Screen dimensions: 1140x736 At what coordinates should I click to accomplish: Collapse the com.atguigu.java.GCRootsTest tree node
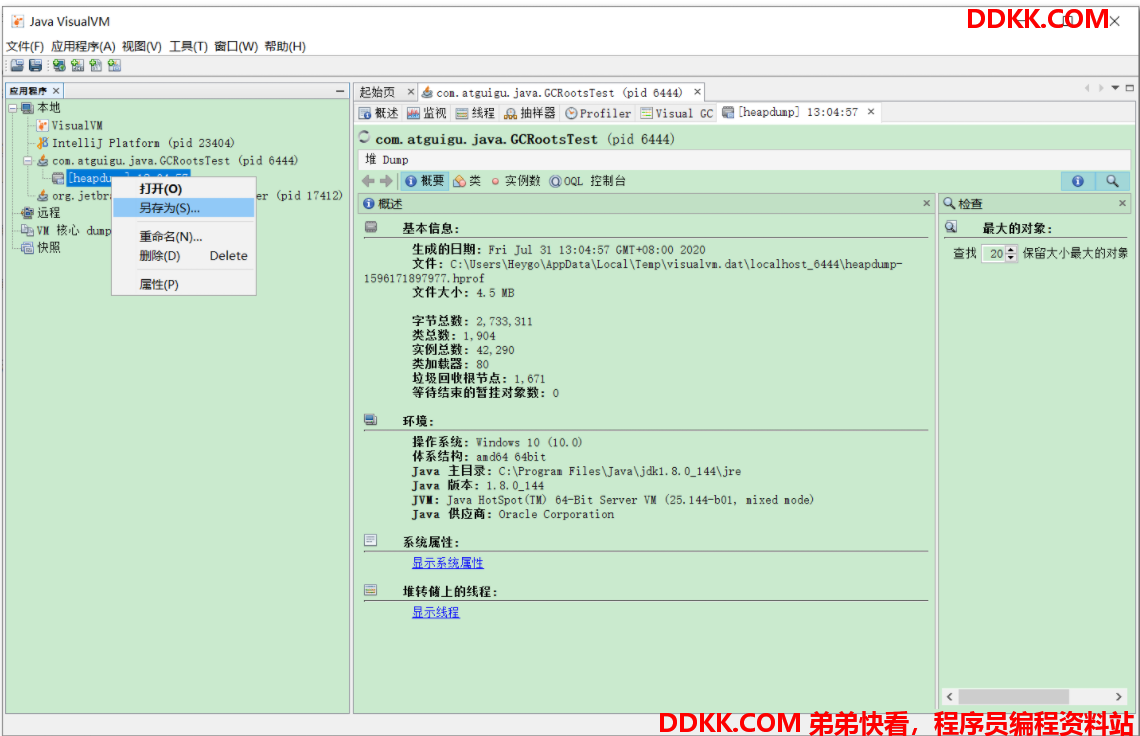(28, 161)
